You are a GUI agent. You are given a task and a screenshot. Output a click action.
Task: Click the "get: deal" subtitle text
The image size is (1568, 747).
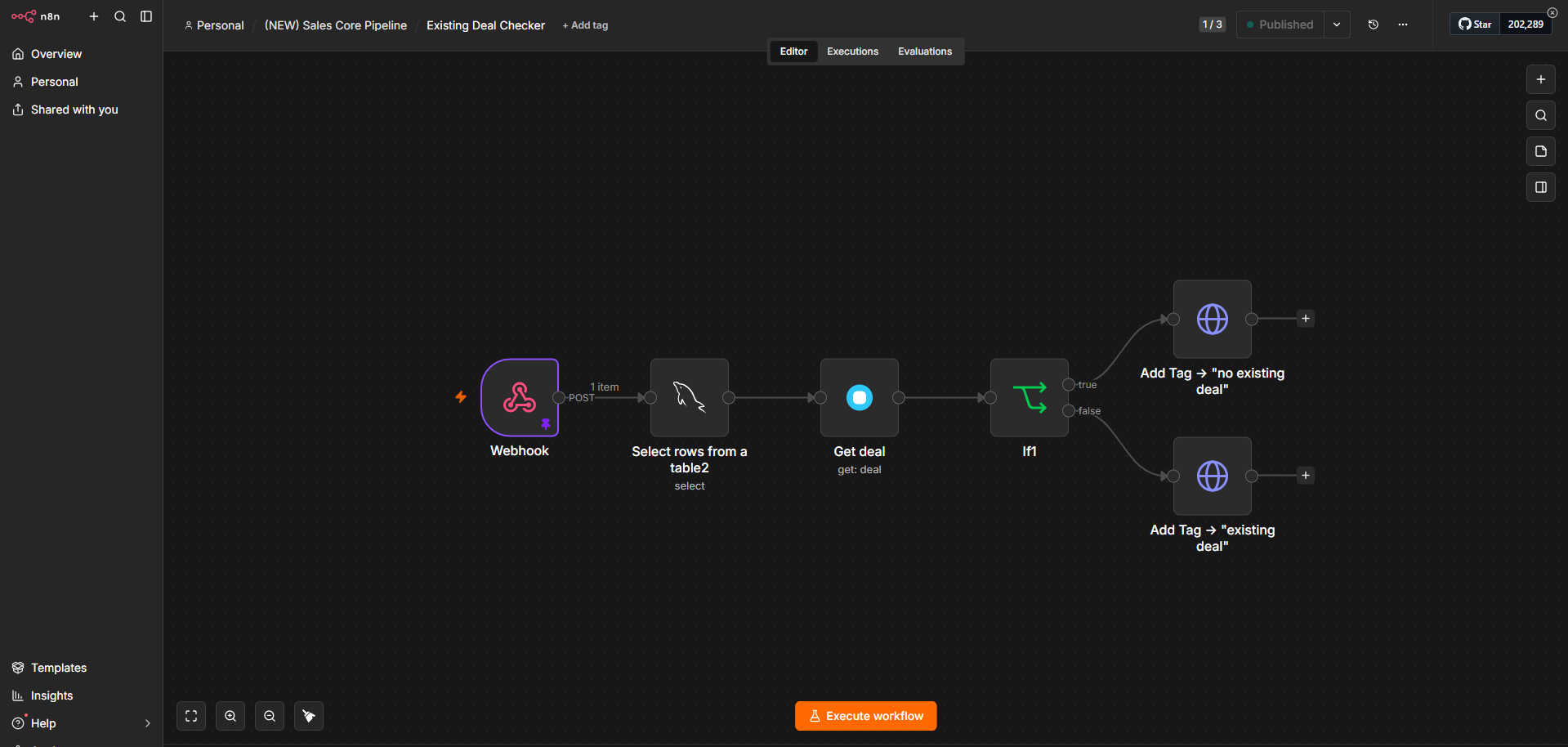click(860, 470)
